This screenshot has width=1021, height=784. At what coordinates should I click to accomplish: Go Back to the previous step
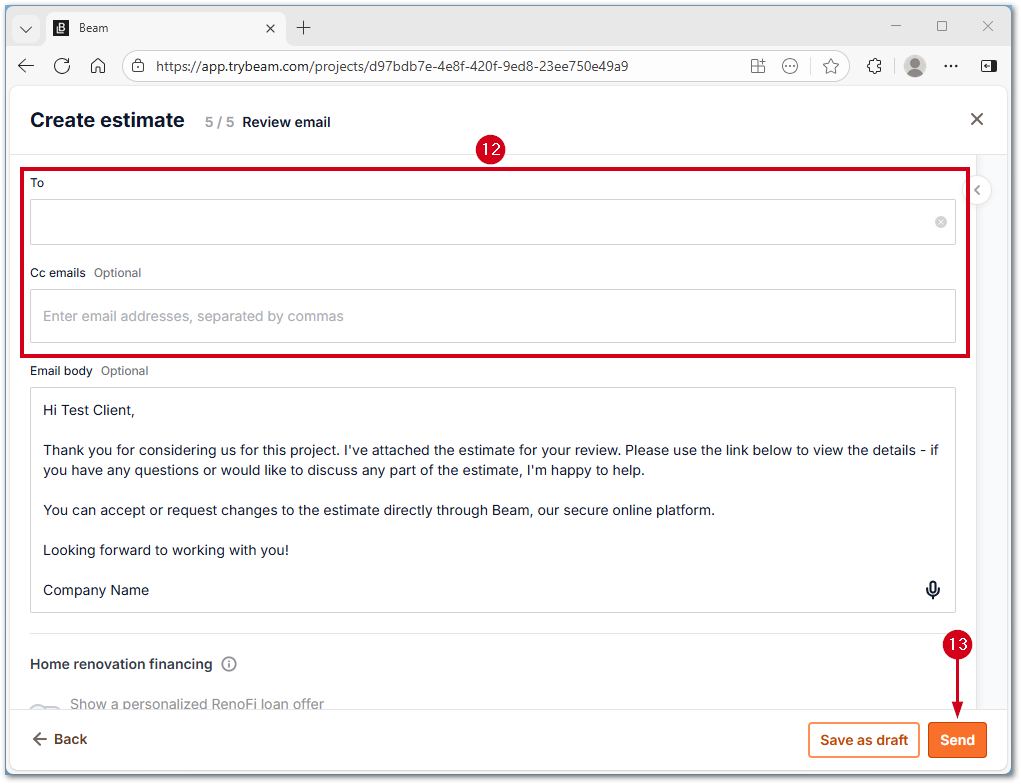tap(59, 739)
